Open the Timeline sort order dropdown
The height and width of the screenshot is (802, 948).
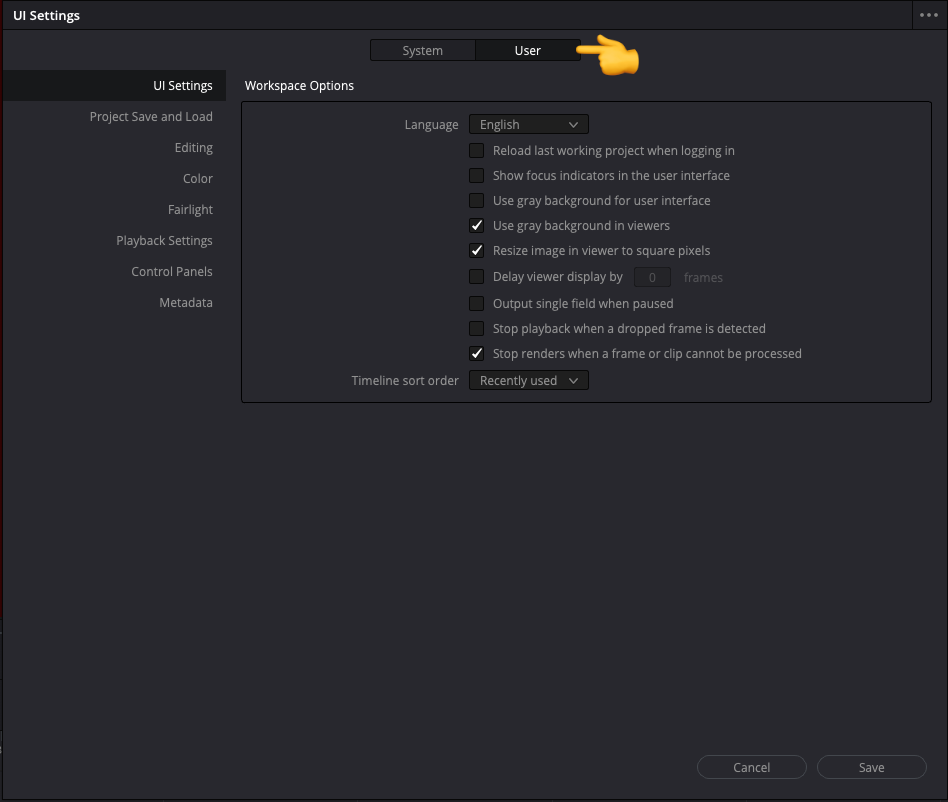(528, 380)
